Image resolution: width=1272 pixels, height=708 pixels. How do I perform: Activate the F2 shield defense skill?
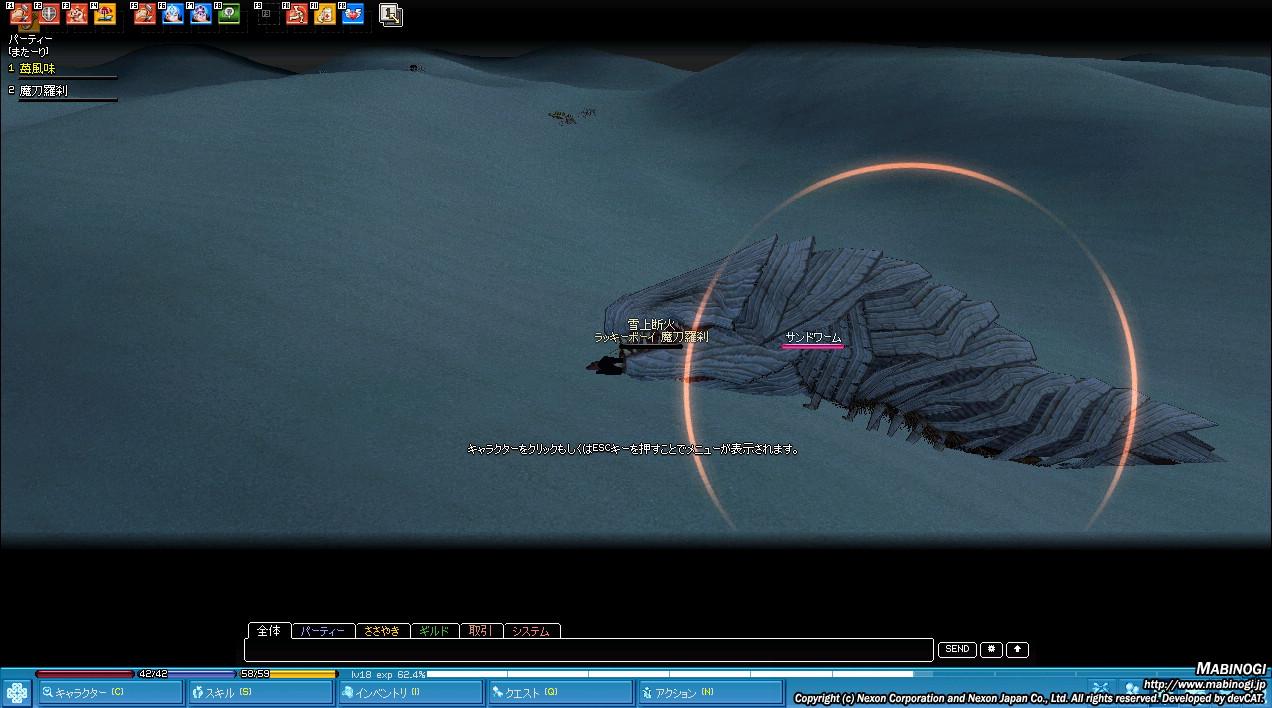click(49, 14)
